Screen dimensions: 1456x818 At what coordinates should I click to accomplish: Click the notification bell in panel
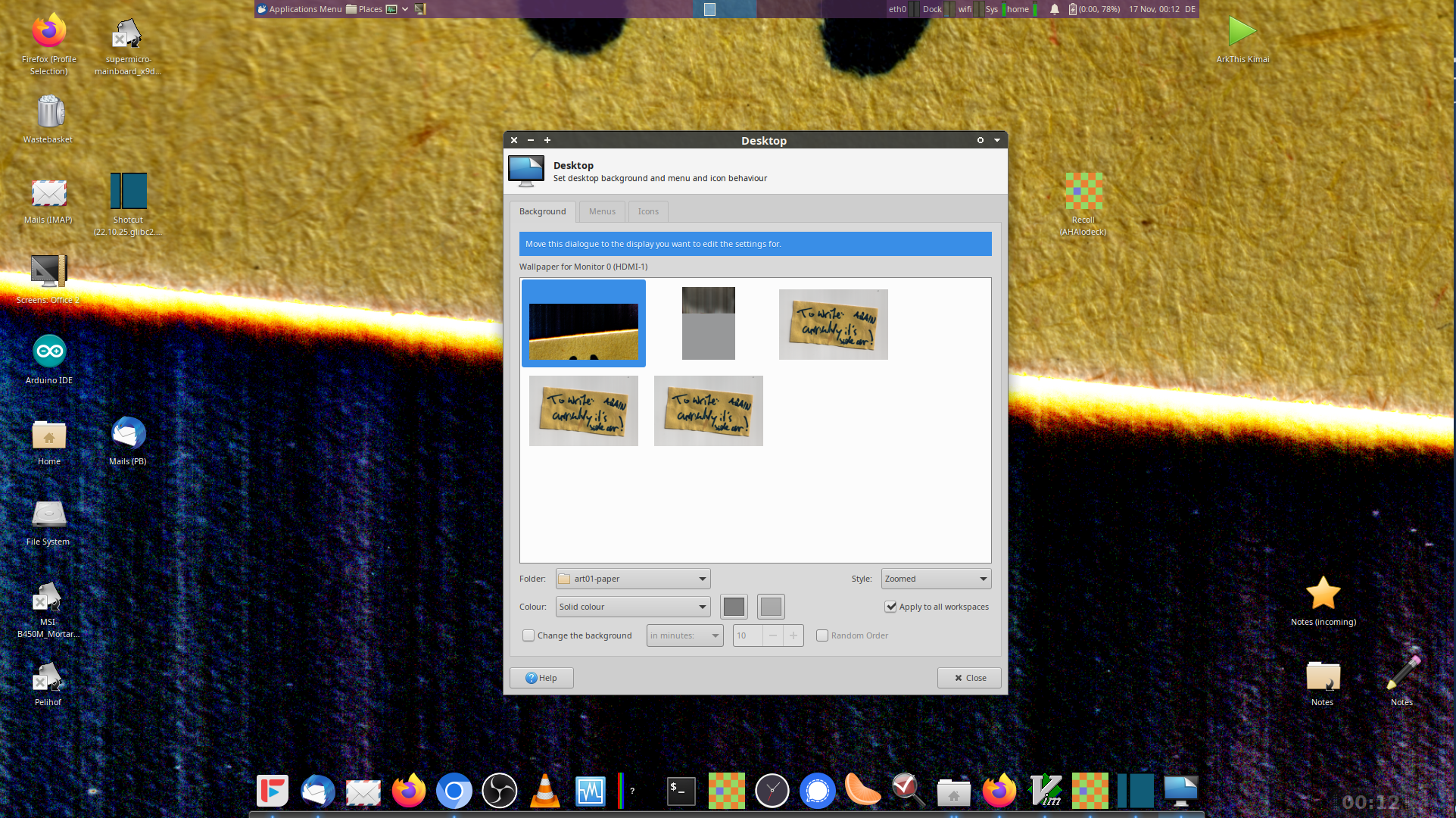(x=1054, y=9)
